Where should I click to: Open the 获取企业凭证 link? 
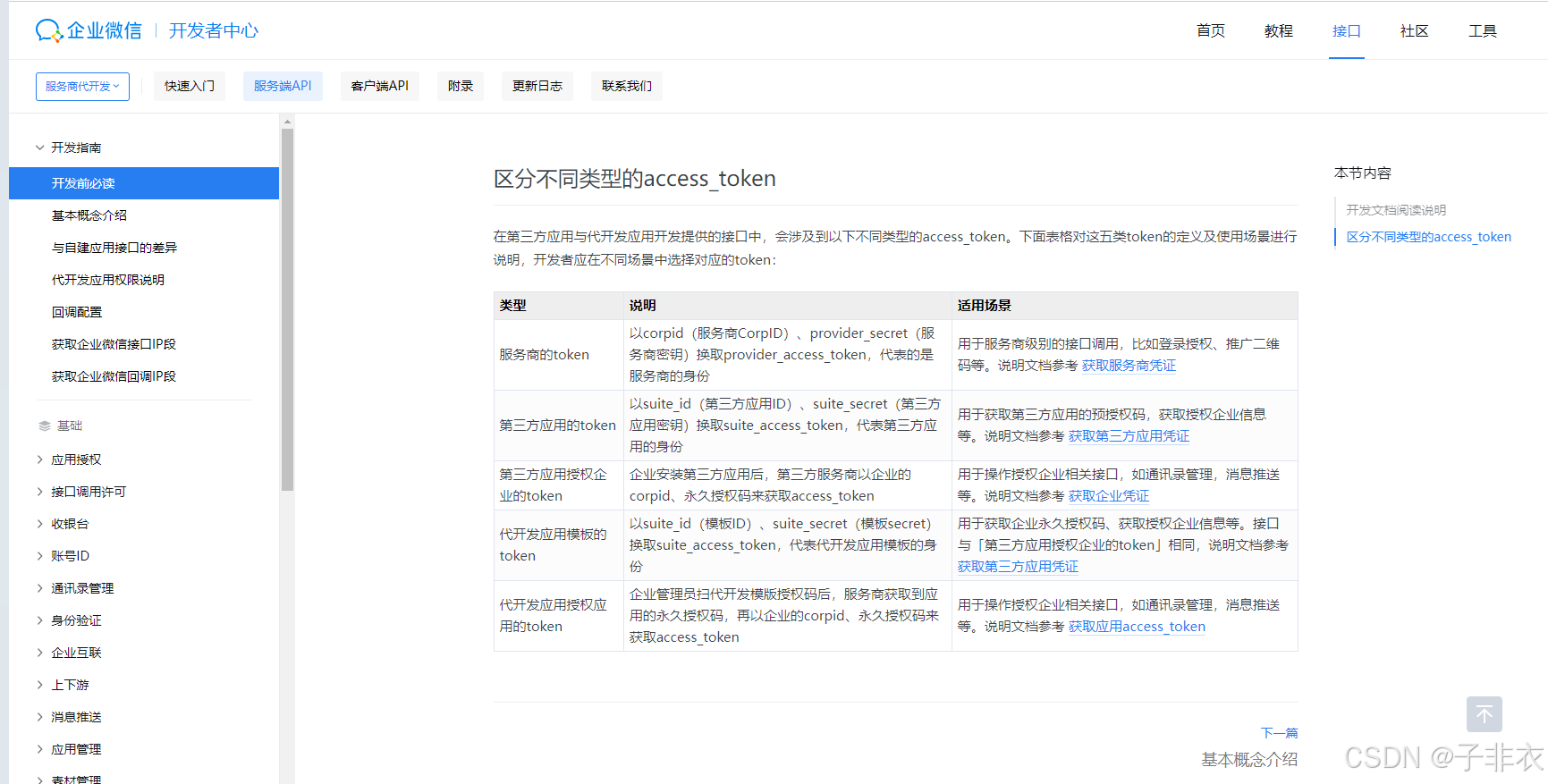pos(1109,496)
